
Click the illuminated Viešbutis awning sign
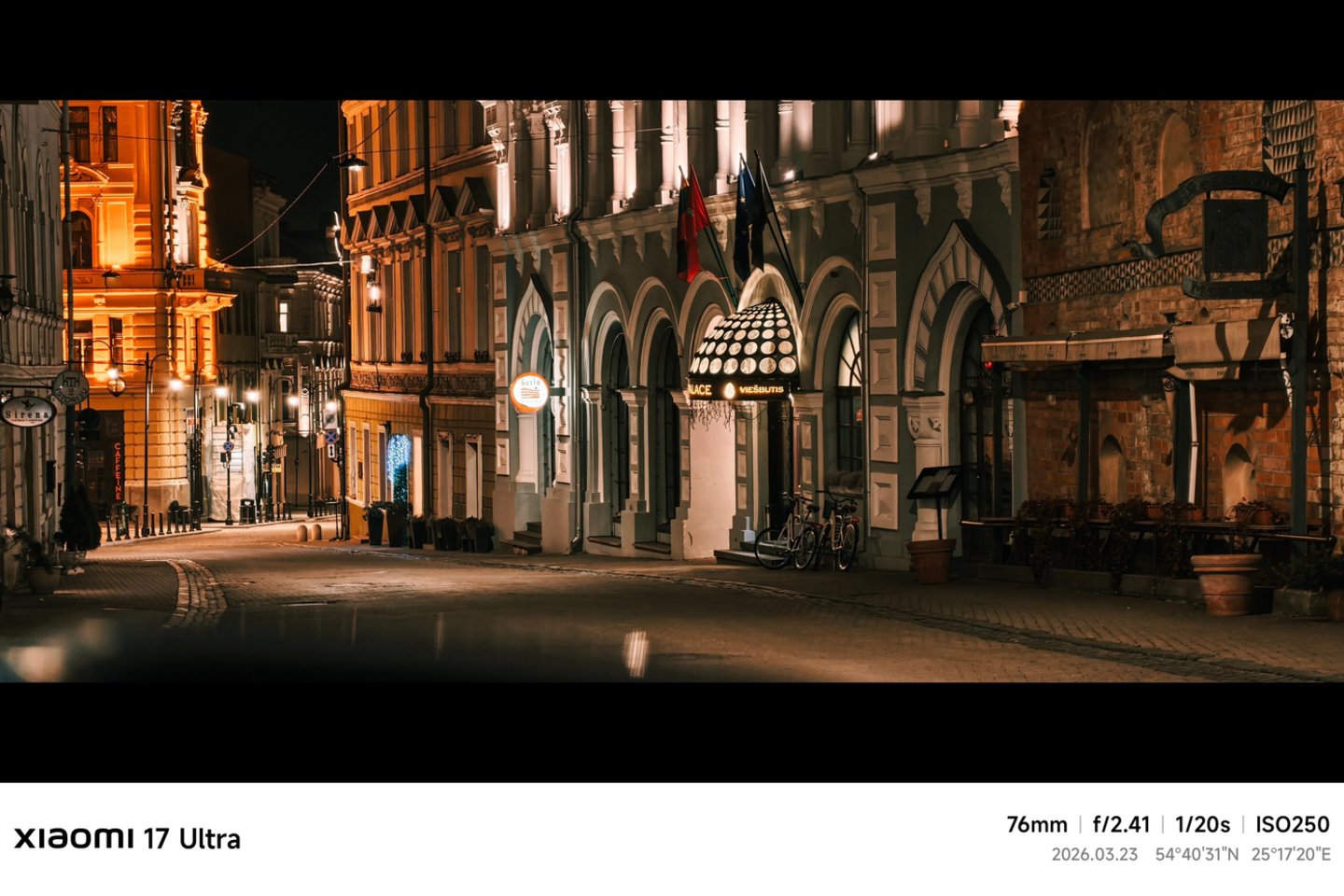pos(760,389)
